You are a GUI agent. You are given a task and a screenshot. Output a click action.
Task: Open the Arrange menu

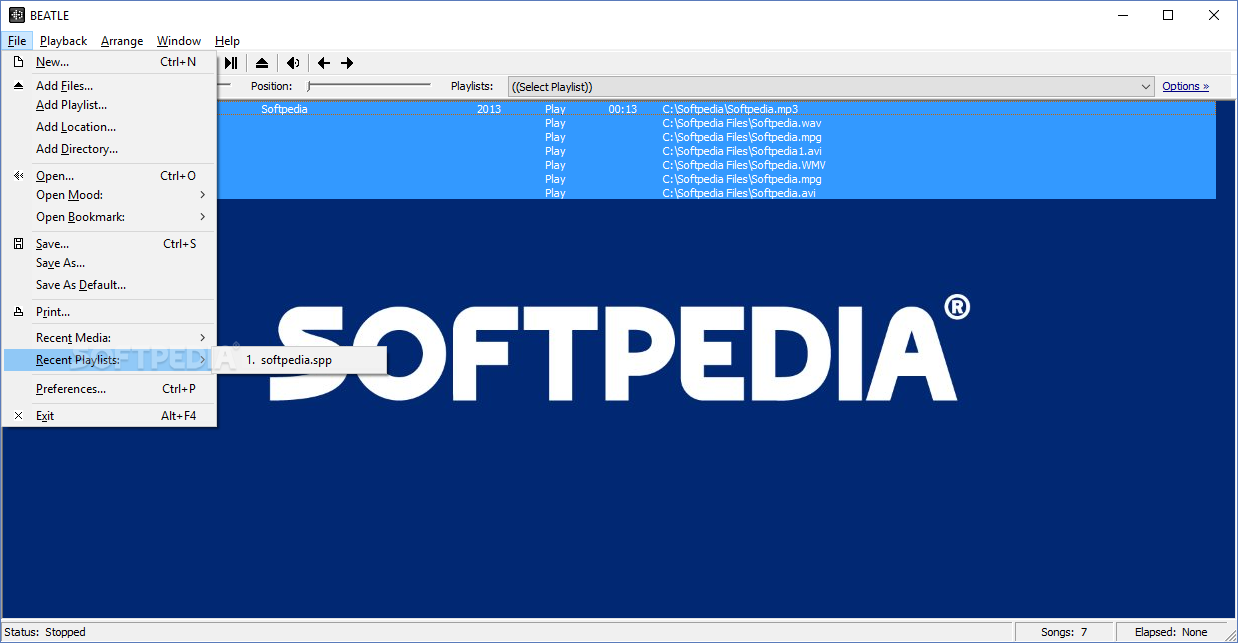(x=122, y=41)
